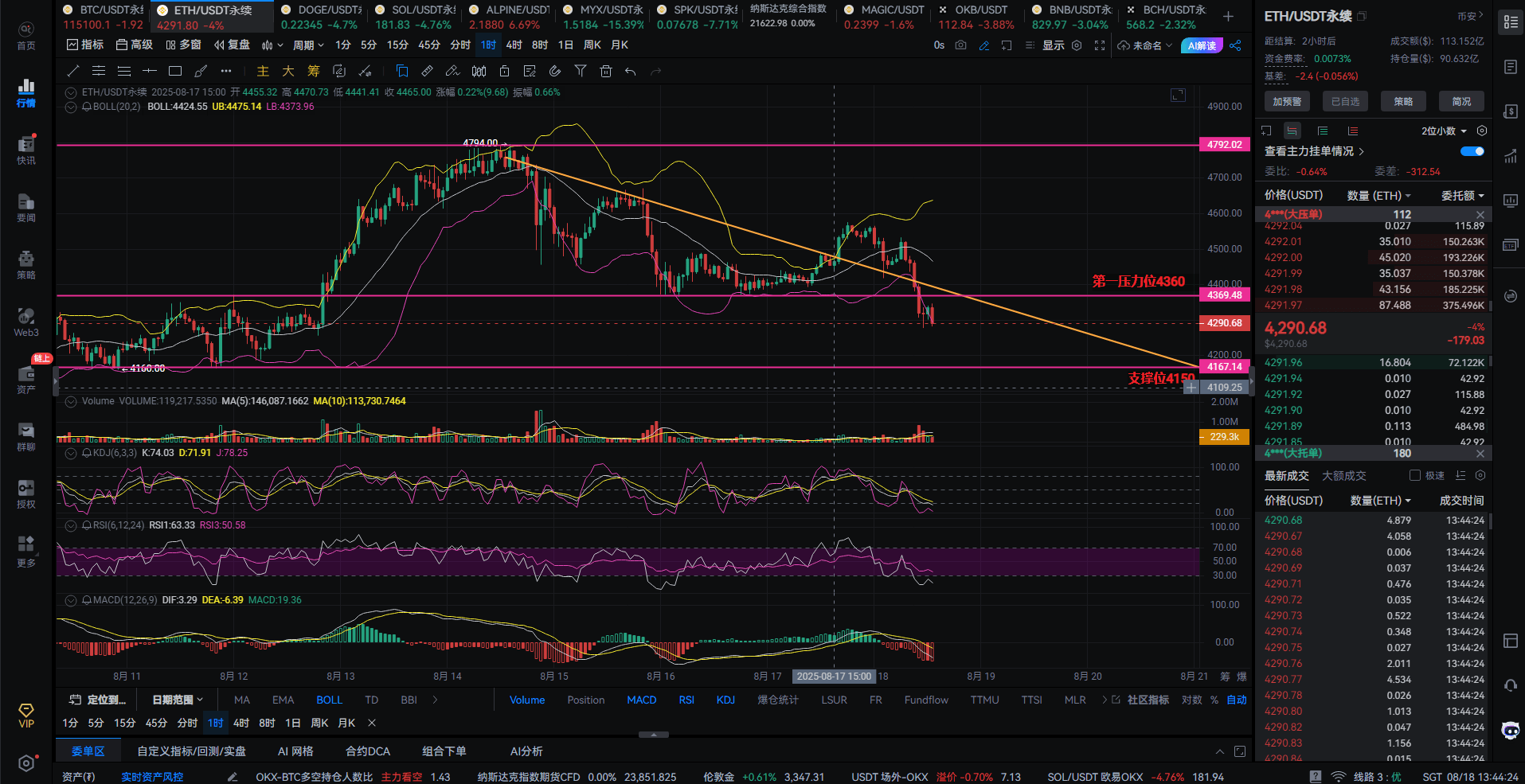Click 加预警 add alert button
The image size is (1525, 784).
coord(1287,101)
